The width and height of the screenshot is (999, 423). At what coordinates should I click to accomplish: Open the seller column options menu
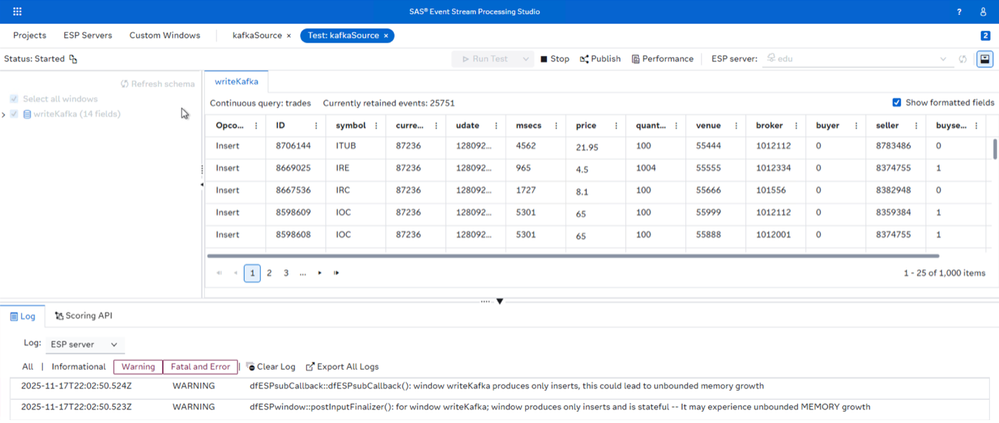pyautogui.click(x=915, y=125)
